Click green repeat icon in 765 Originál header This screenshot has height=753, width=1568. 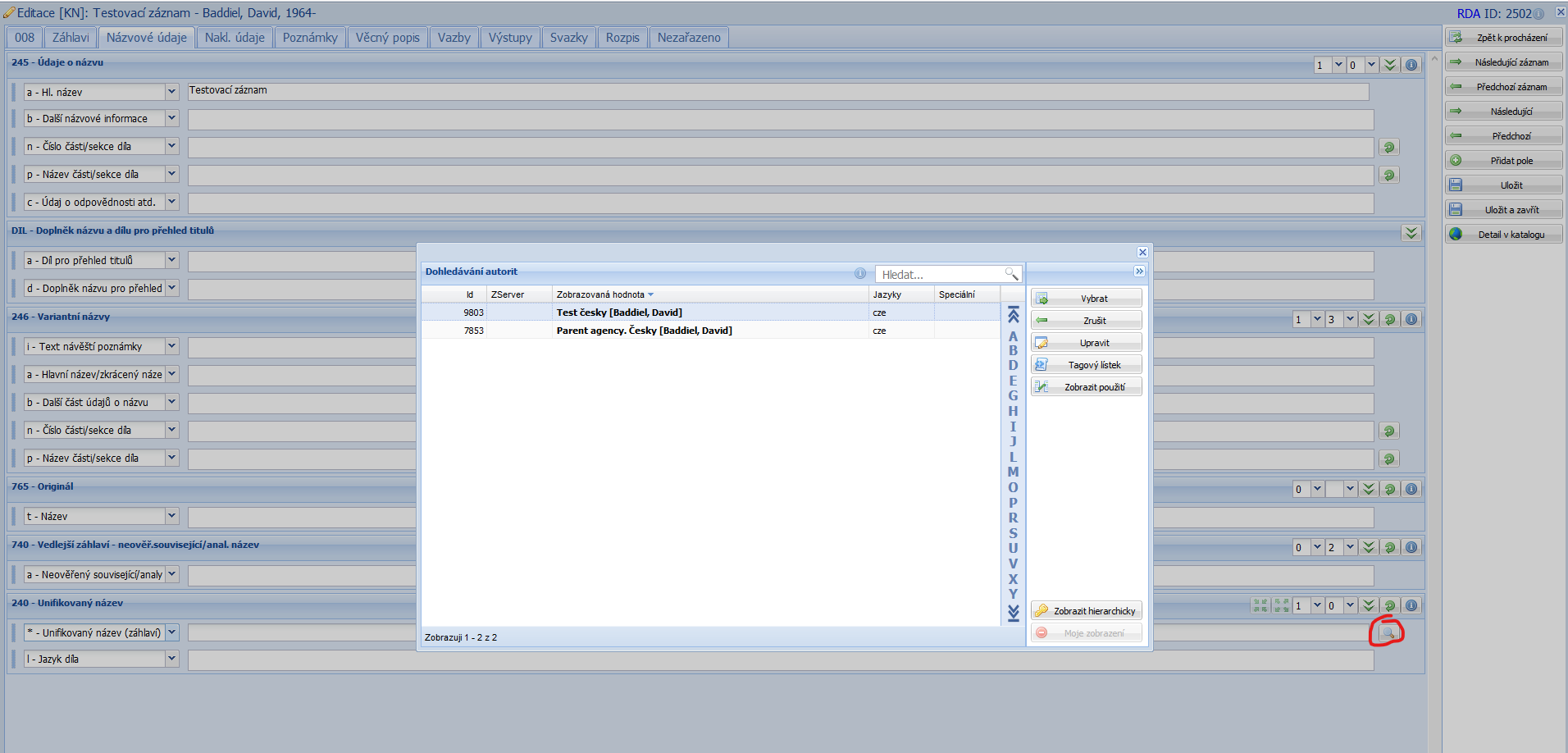1390,489
